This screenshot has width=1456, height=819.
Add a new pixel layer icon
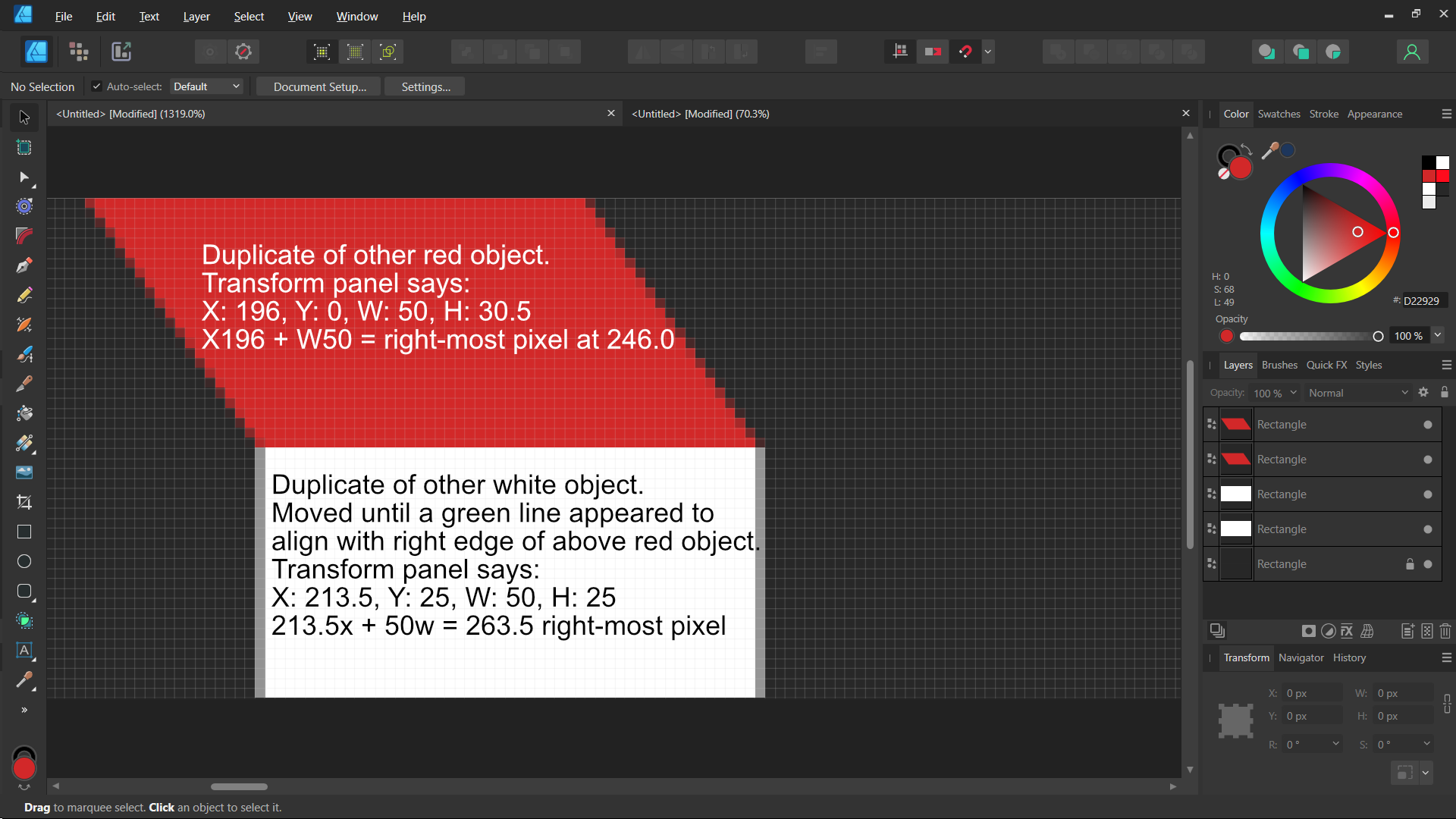coord(1427,631)
